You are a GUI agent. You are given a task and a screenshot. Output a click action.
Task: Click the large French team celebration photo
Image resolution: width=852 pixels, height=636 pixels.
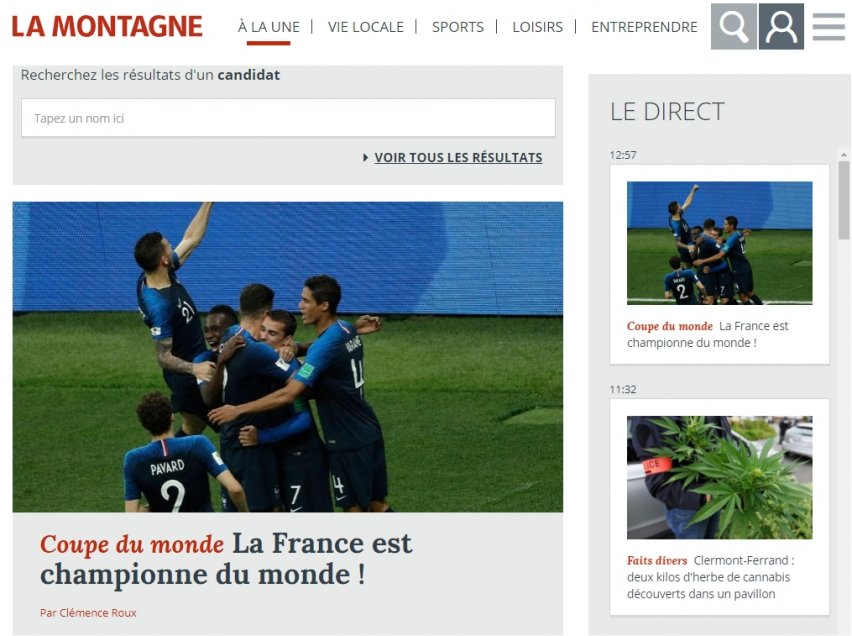pyautogui.click(x=287, y=357)
